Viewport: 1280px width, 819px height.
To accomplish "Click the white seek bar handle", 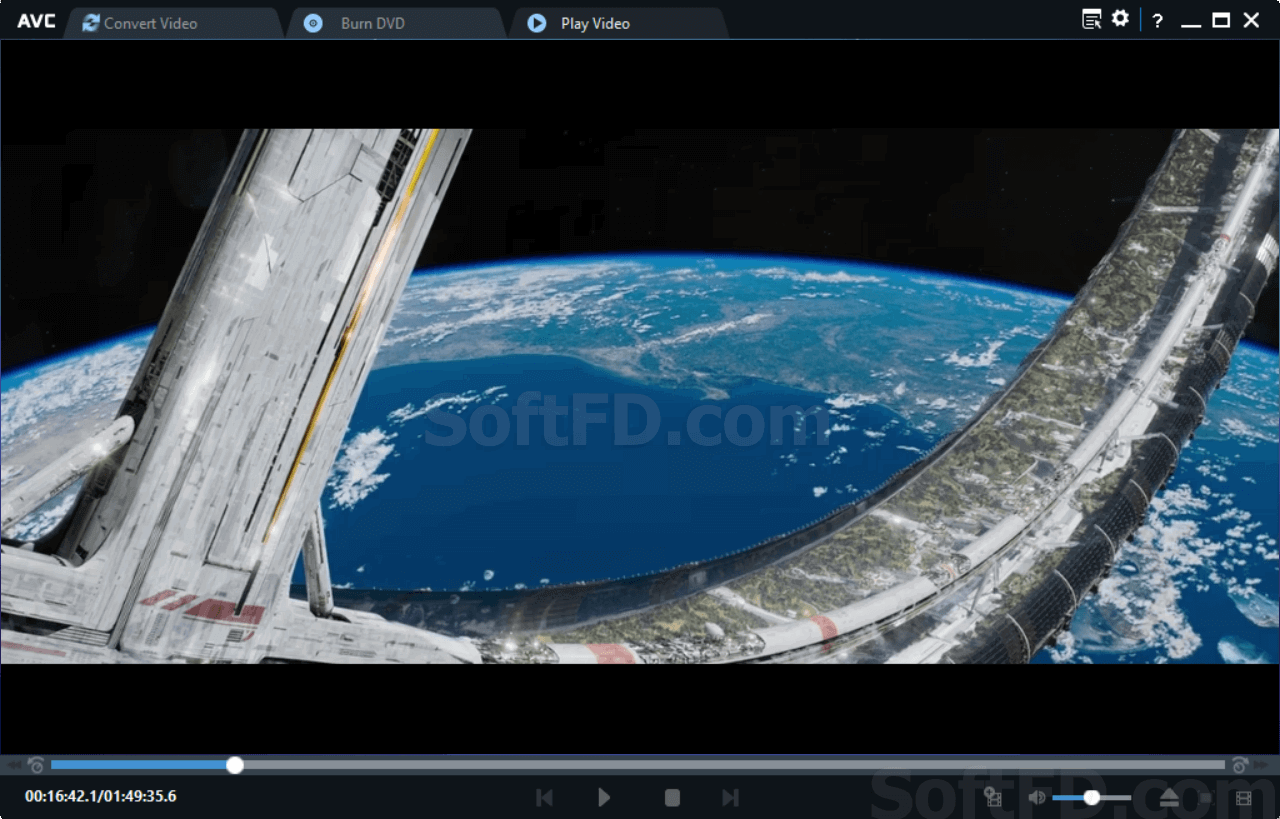I will click(235, 765).
